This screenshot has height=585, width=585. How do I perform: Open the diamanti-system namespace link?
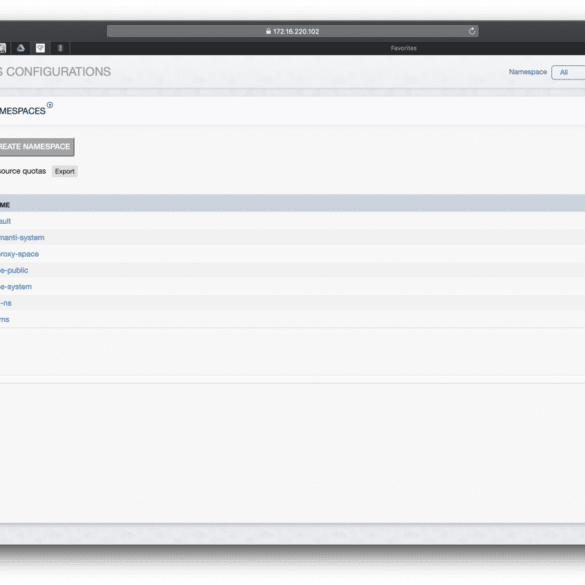pos(22,238)
